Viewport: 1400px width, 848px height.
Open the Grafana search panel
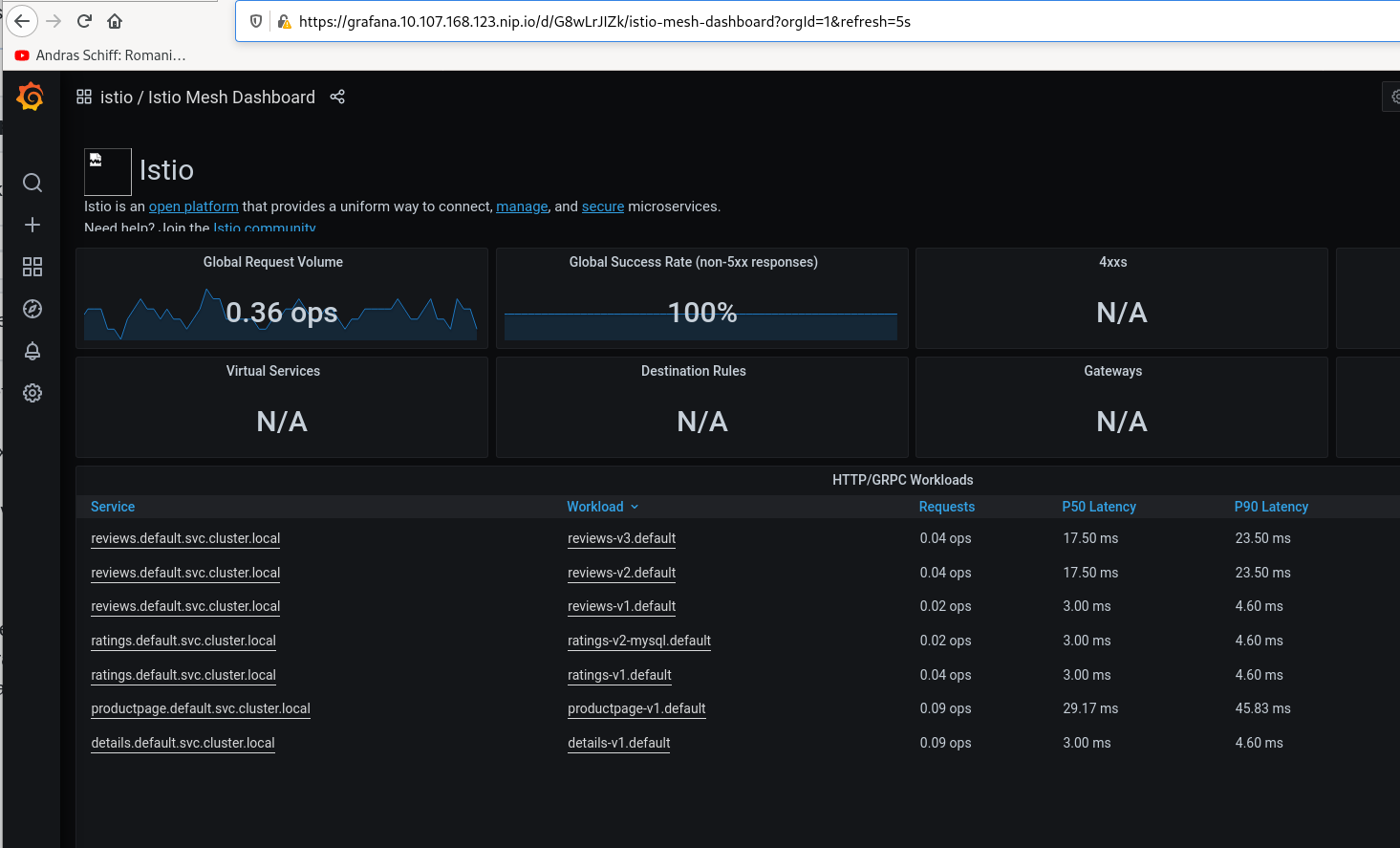pyautogui.click(x=32, y=183)
